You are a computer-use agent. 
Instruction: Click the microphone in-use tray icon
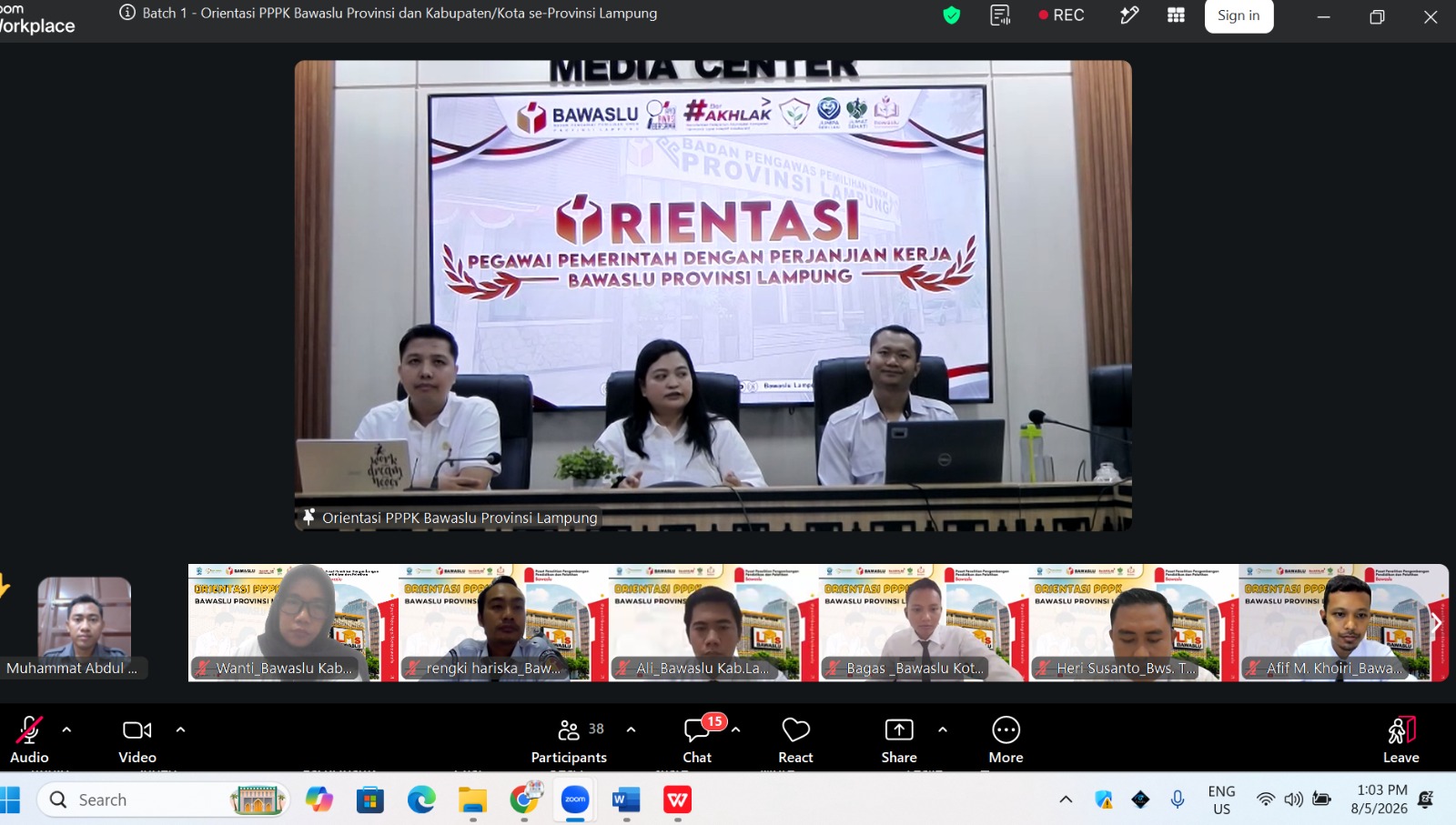pos(1178,800)
